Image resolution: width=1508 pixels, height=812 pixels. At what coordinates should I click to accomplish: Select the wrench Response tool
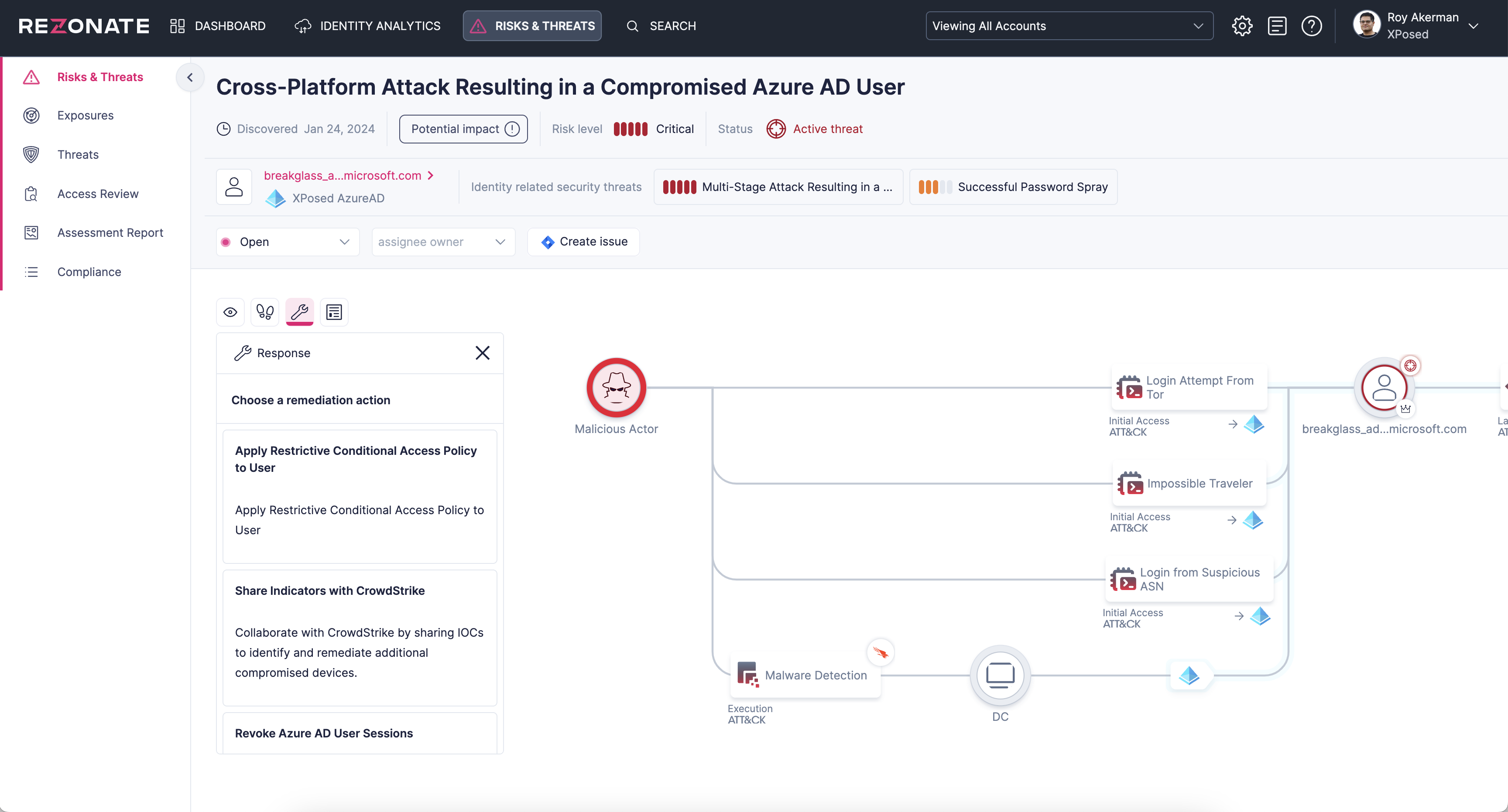click(300, 312)
